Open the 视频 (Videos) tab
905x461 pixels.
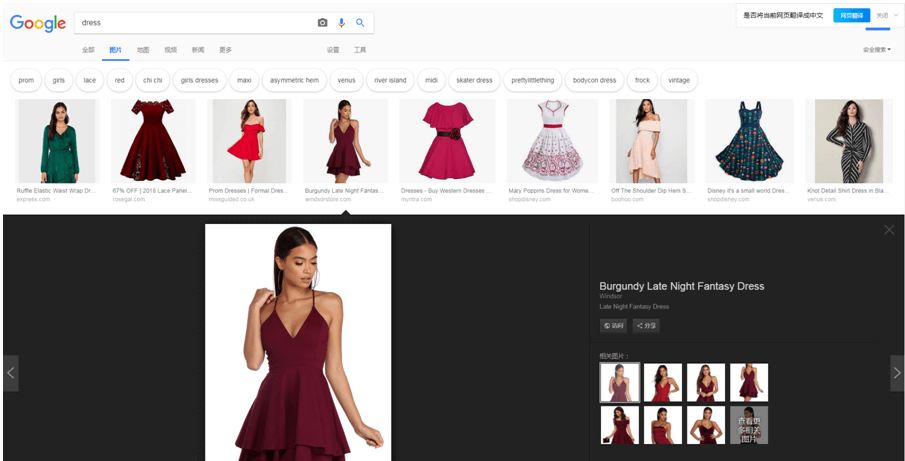pyautogui.click(x=171, y=50)
